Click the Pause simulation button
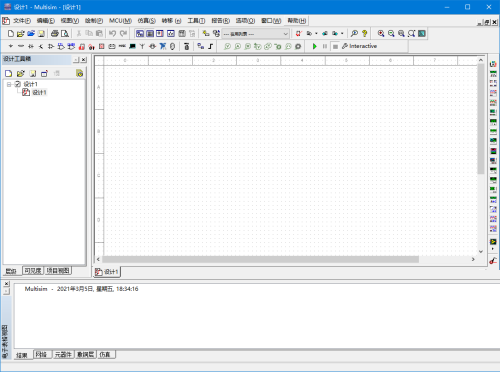500x372 pixels. (325, 46)
